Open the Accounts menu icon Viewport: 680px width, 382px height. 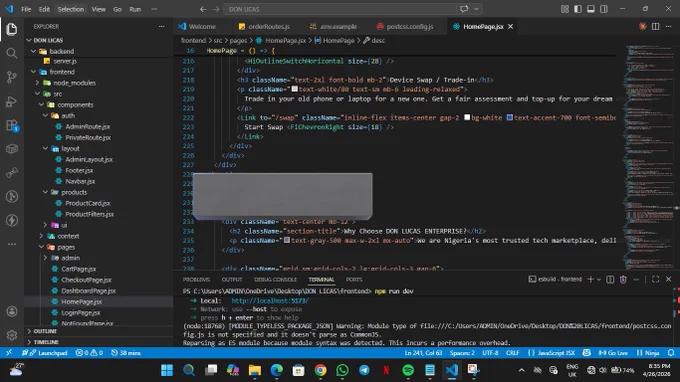coord(12,311)
